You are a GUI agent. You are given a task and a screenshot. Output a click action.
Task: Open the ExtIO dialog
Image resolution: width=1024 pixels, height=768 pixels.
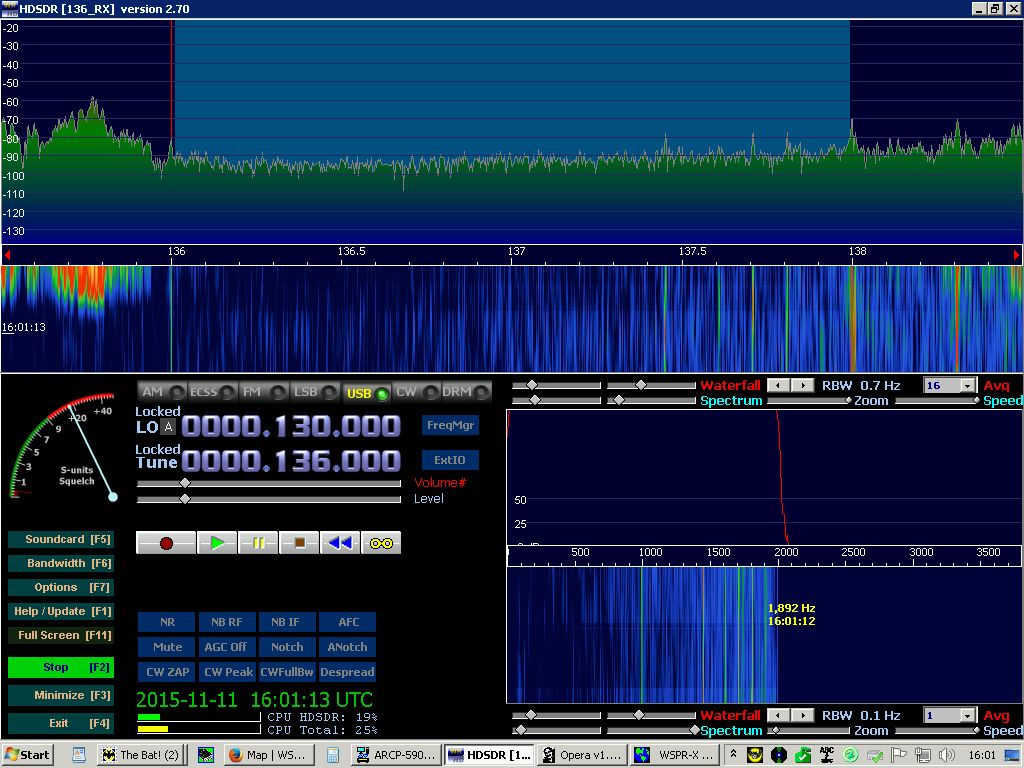click(x=450, y=460)
